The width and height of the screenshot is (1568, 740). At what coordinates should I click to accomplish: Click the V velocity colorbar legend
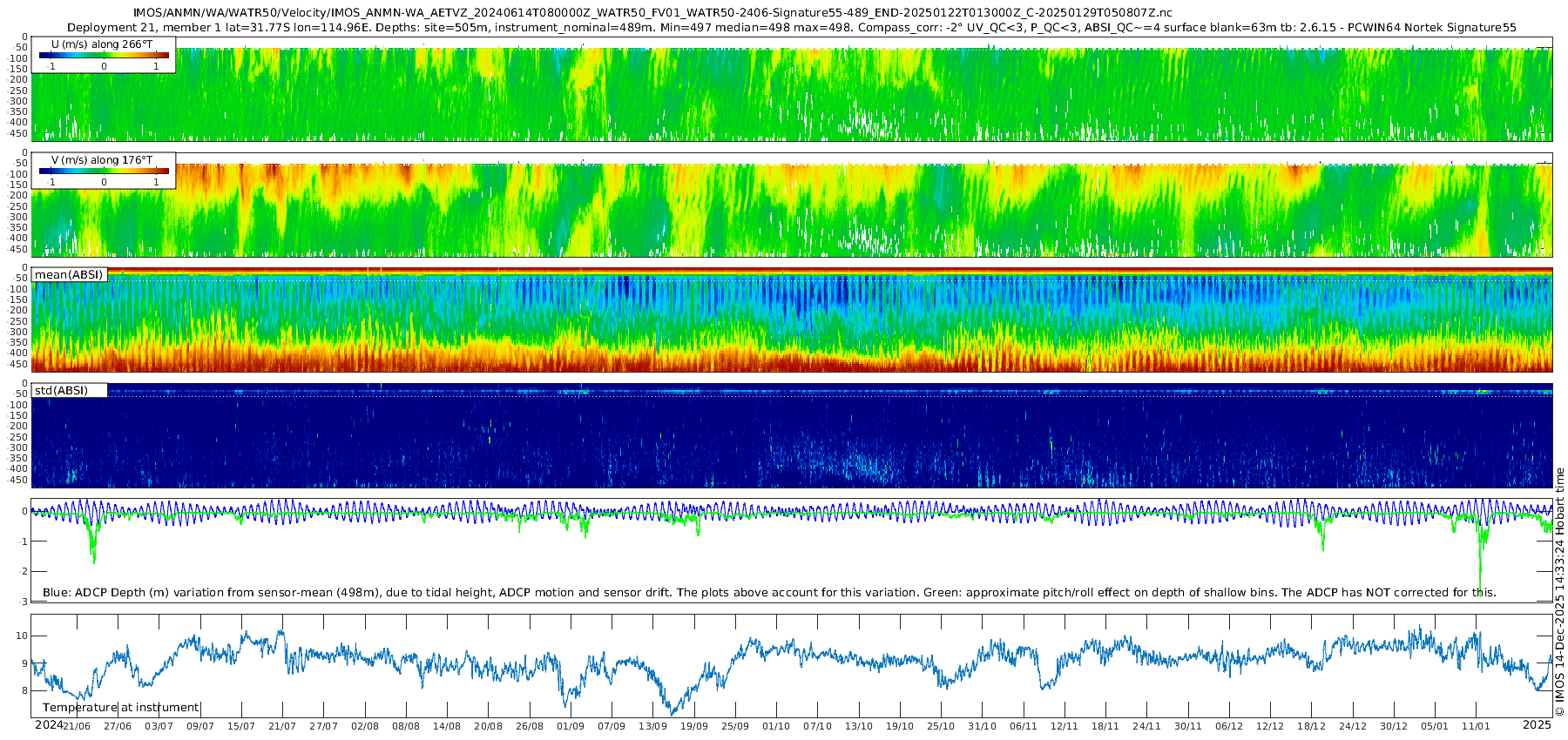click(104, 171)
